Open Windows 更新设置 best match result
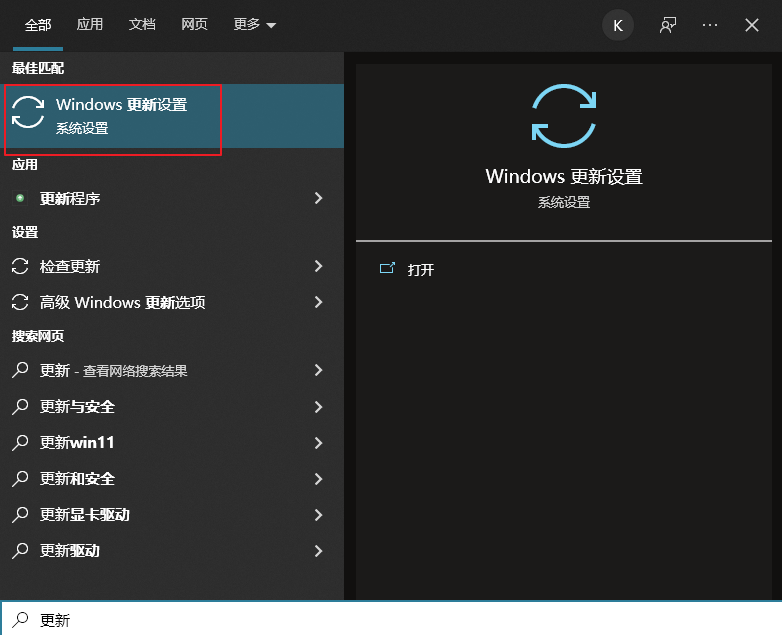782x635 pixels. click(x=172, y=116)
